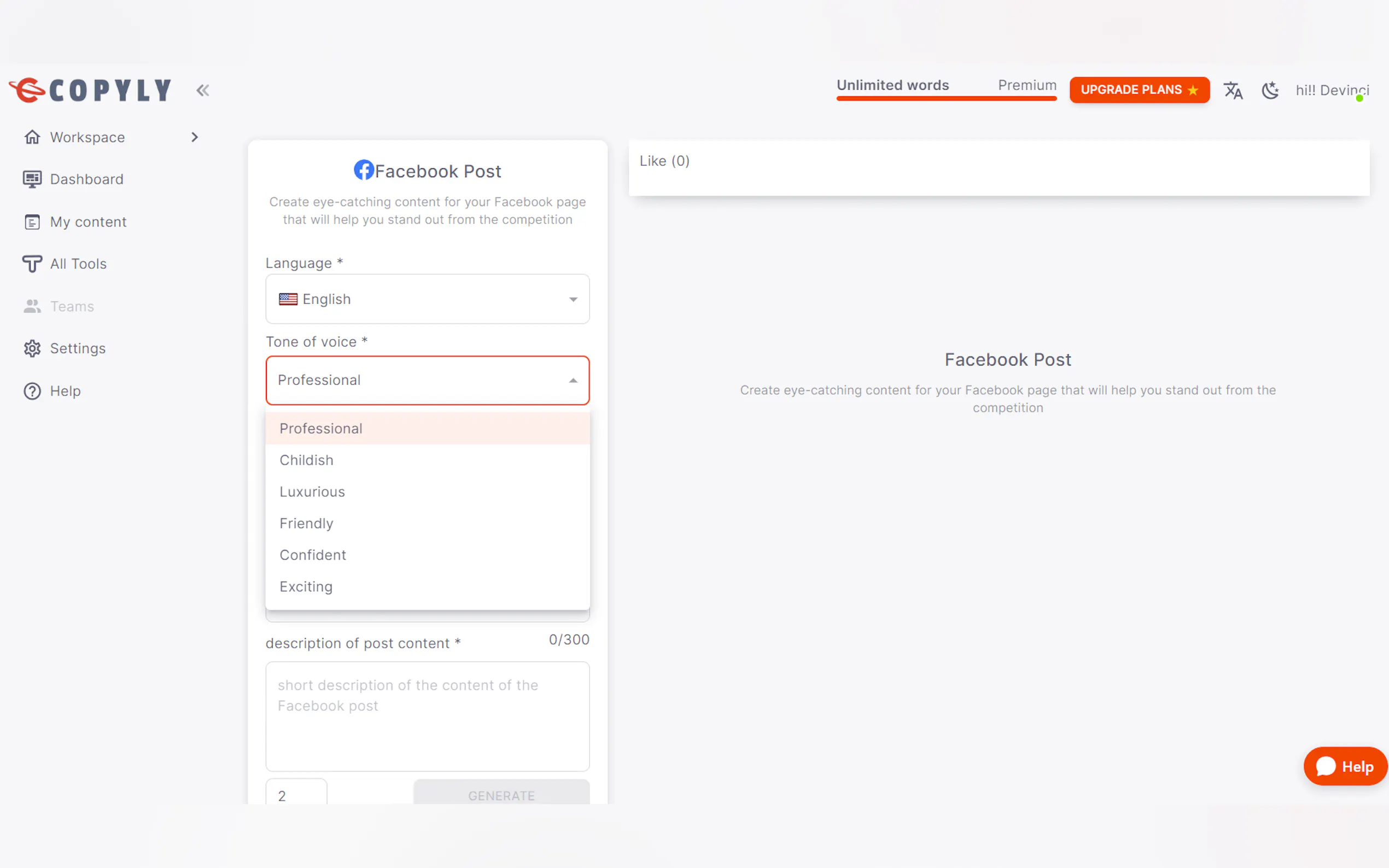The image size is (1389, 868).
Task: Go to My content page
Action: [x=88, y=221]
